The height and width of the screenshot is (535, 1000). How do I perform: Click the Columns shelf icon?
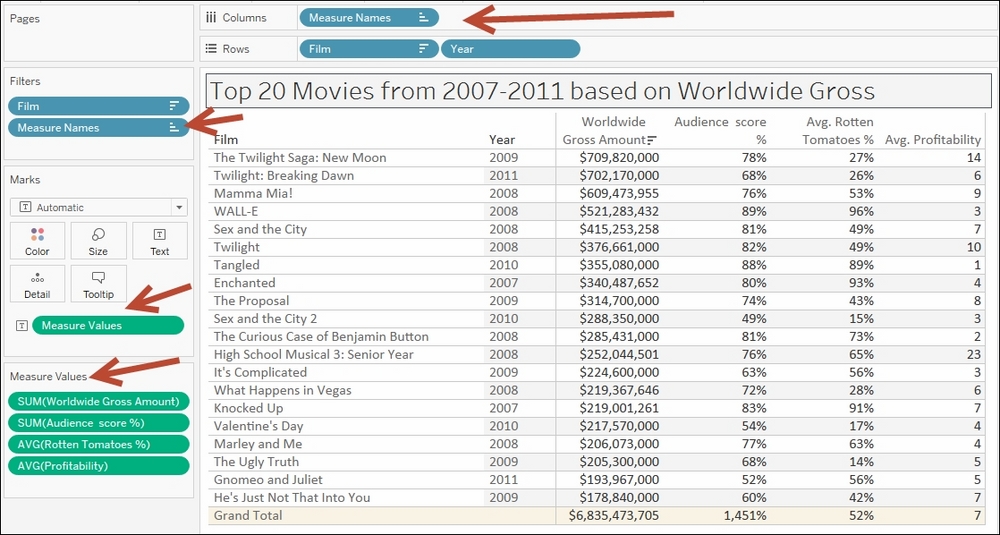point(211,18)
